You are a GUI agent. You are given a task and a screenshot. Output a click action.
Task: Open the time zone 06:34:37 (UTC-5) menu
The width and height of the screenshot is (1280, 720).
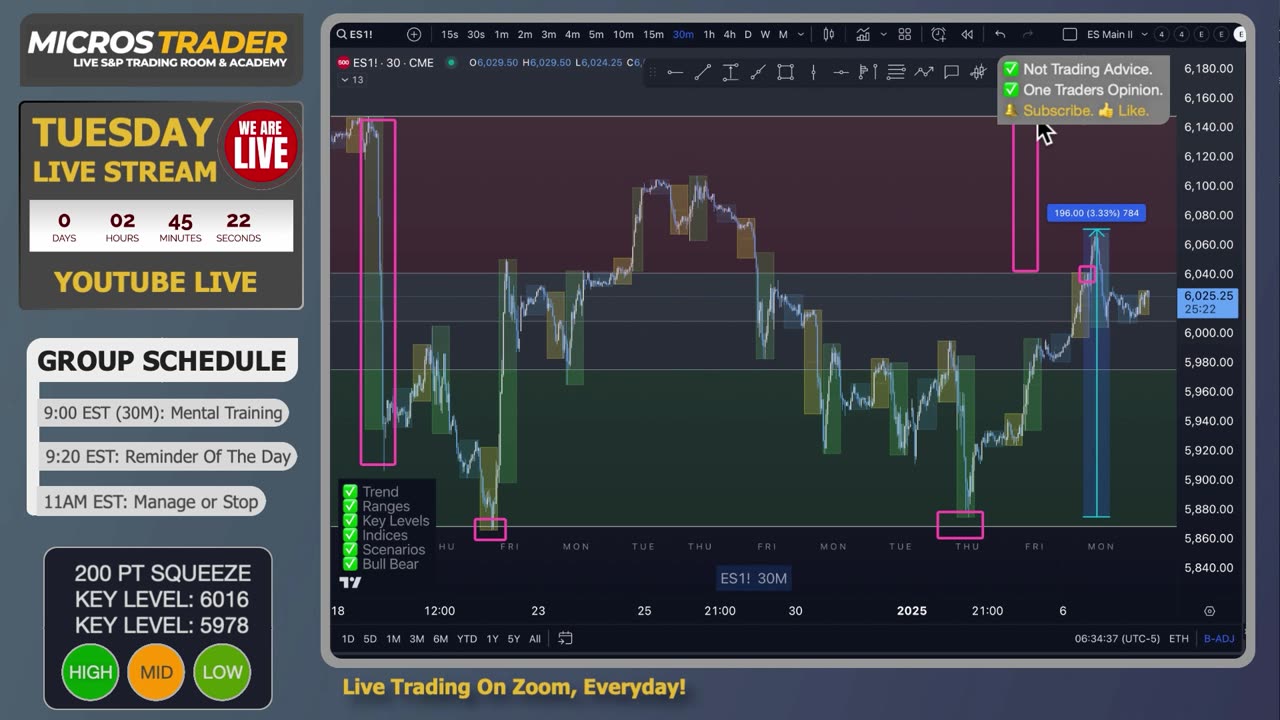[x=1117, y=638]
